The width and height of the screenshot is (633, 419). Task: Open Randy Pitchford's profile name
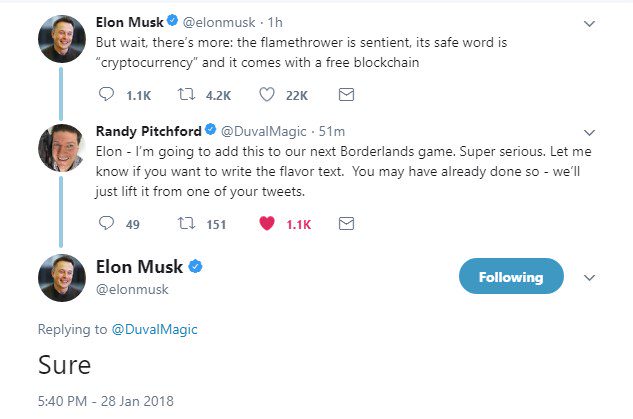coord(147,130)
